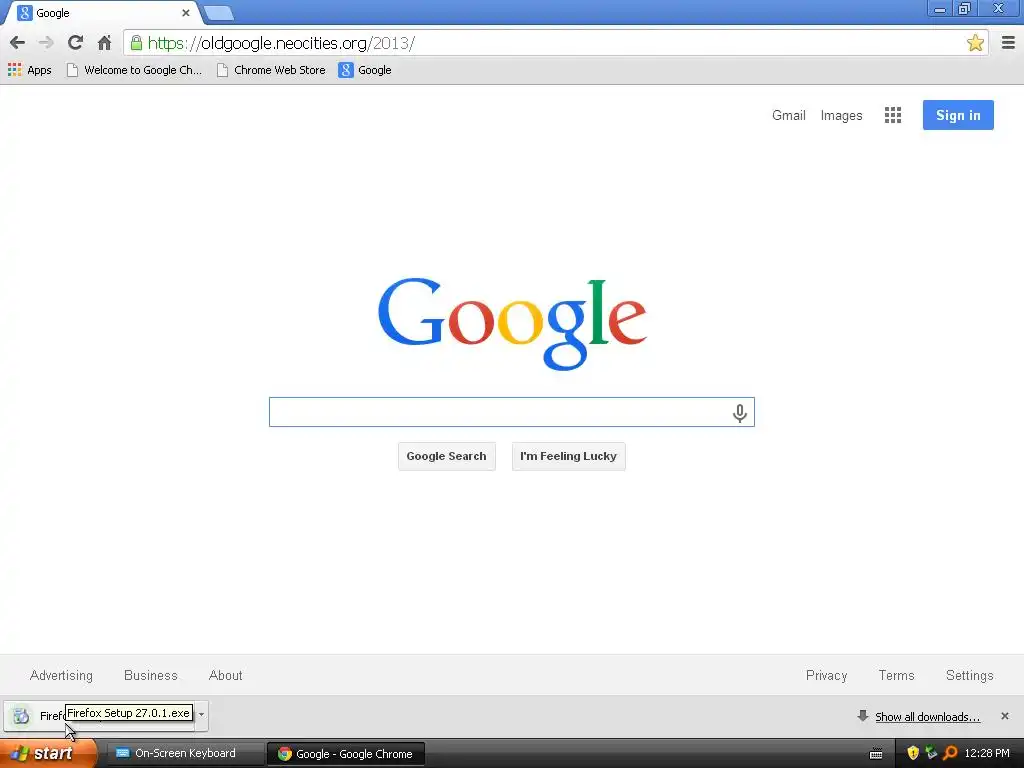Screen dimensions: 1024x768
Task: Close the Google tab
Action: click(185, 12)
